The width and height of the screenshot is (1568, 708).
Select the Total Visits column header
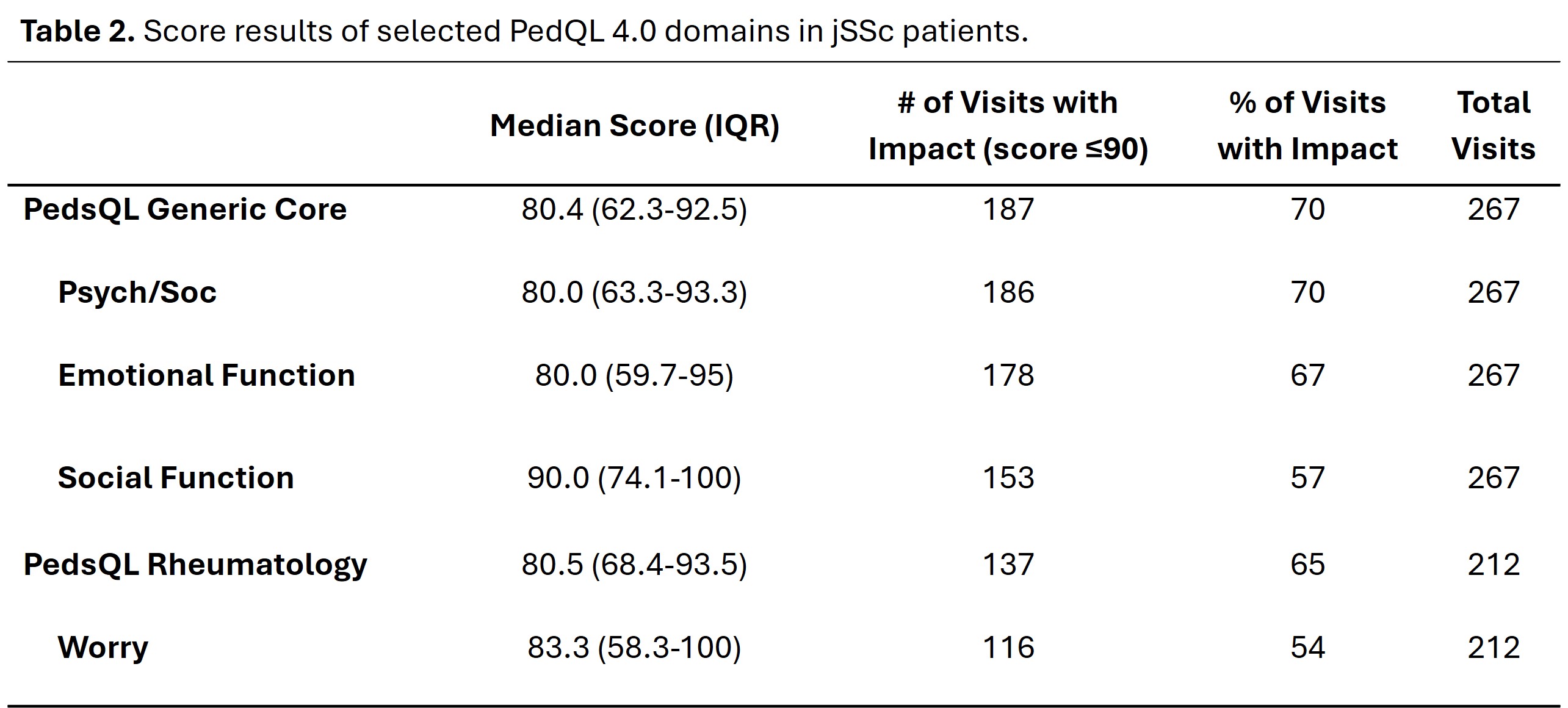click(x=1493, y=126)
